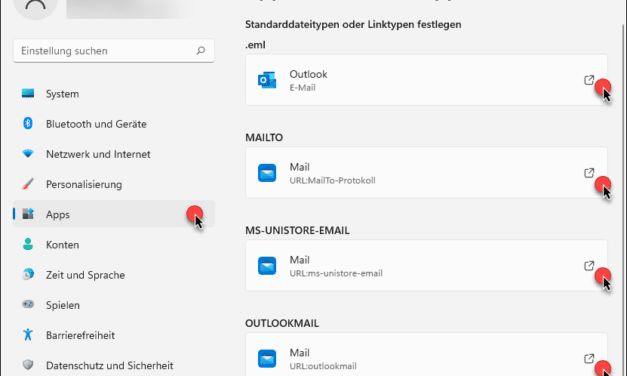
Task: Open external link icon for MS-UNISTORE-EMAIL default
Action: point(589,266)
